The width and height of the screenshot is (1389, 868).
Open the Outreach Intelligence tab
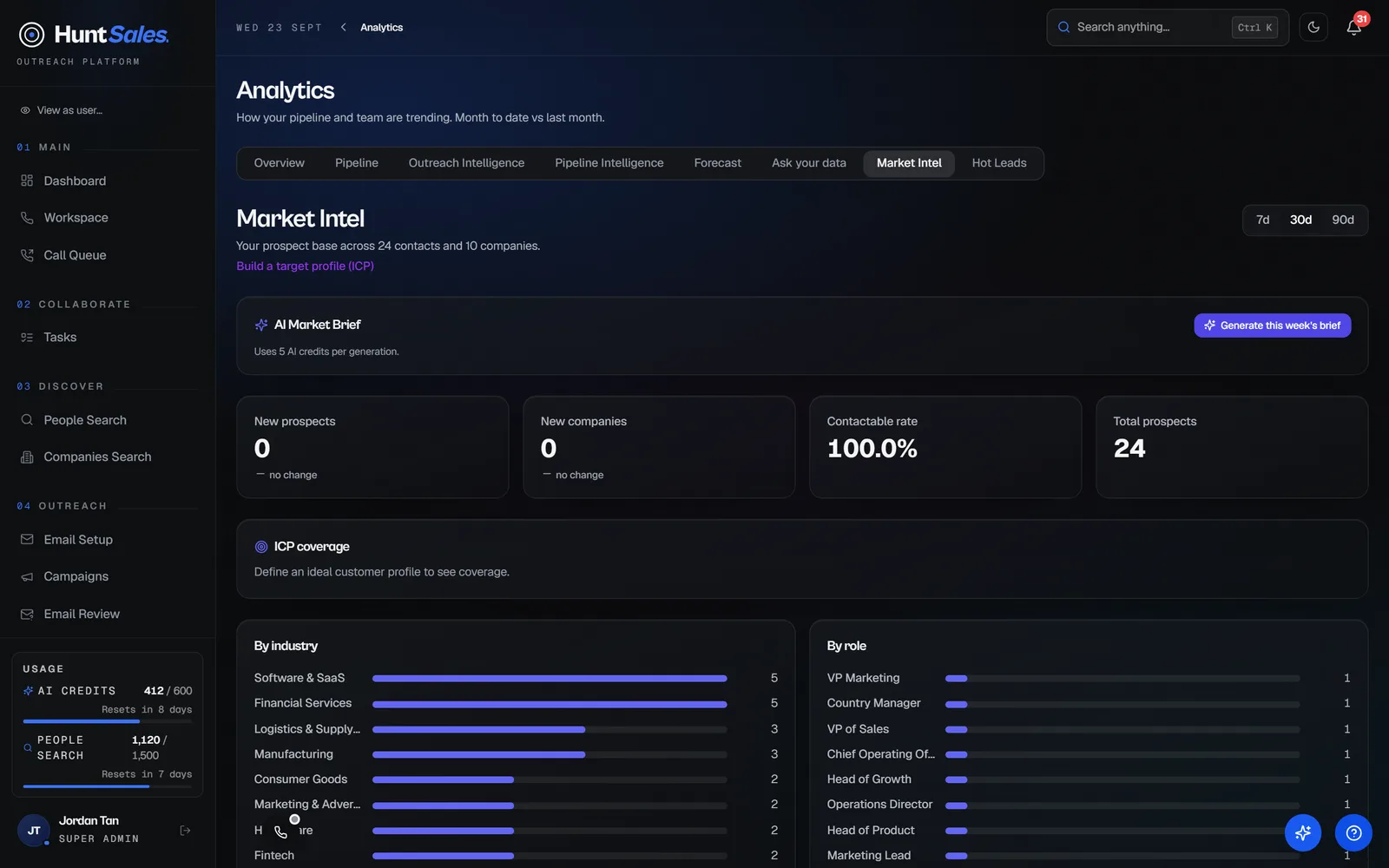(466, 163)
